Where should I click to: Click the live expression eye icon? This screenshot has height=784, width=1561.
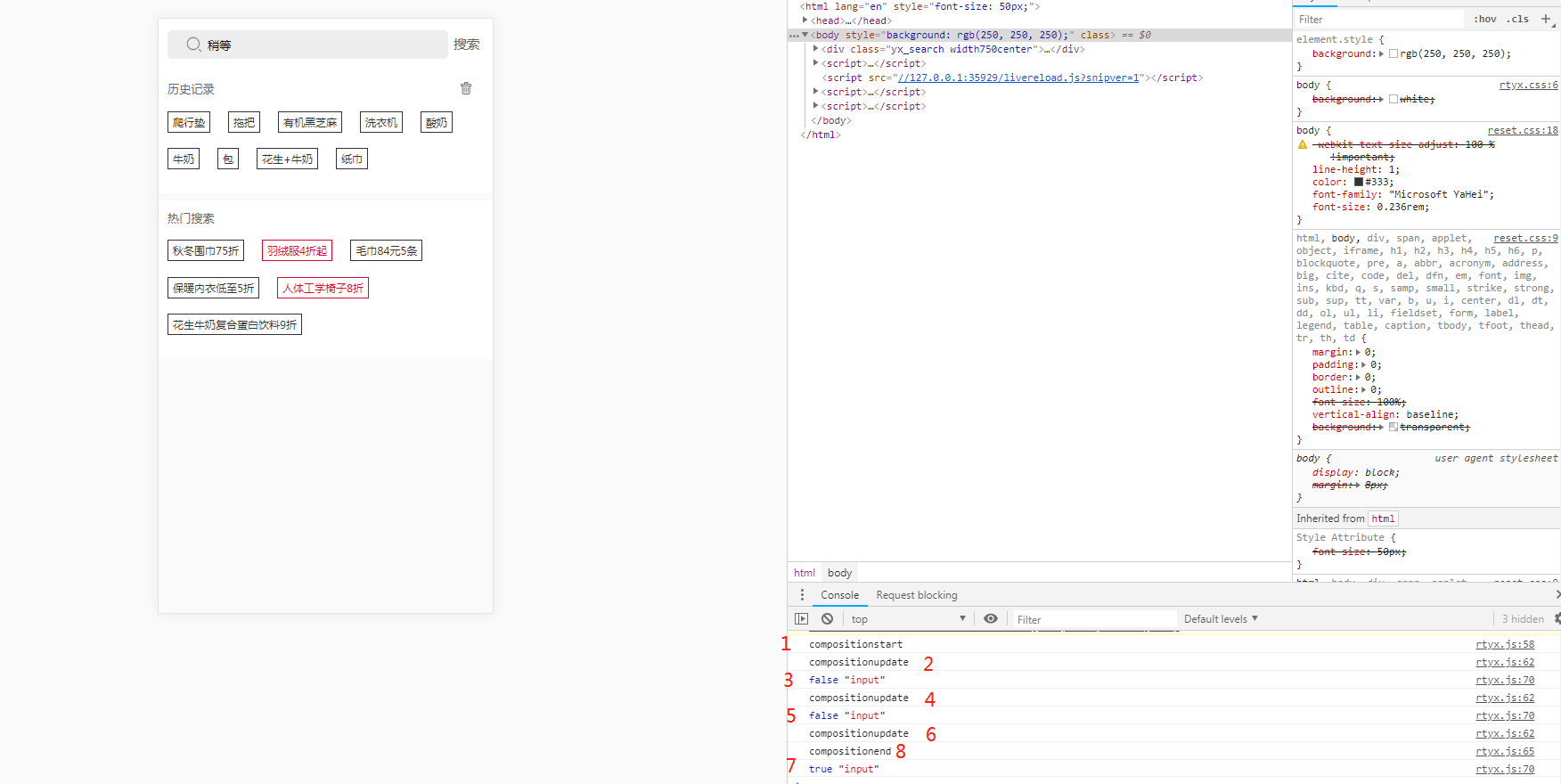coord(991,618)
